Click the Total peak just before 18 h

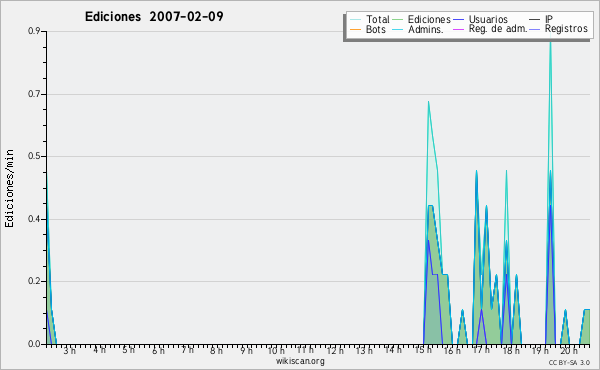point(506,172)
